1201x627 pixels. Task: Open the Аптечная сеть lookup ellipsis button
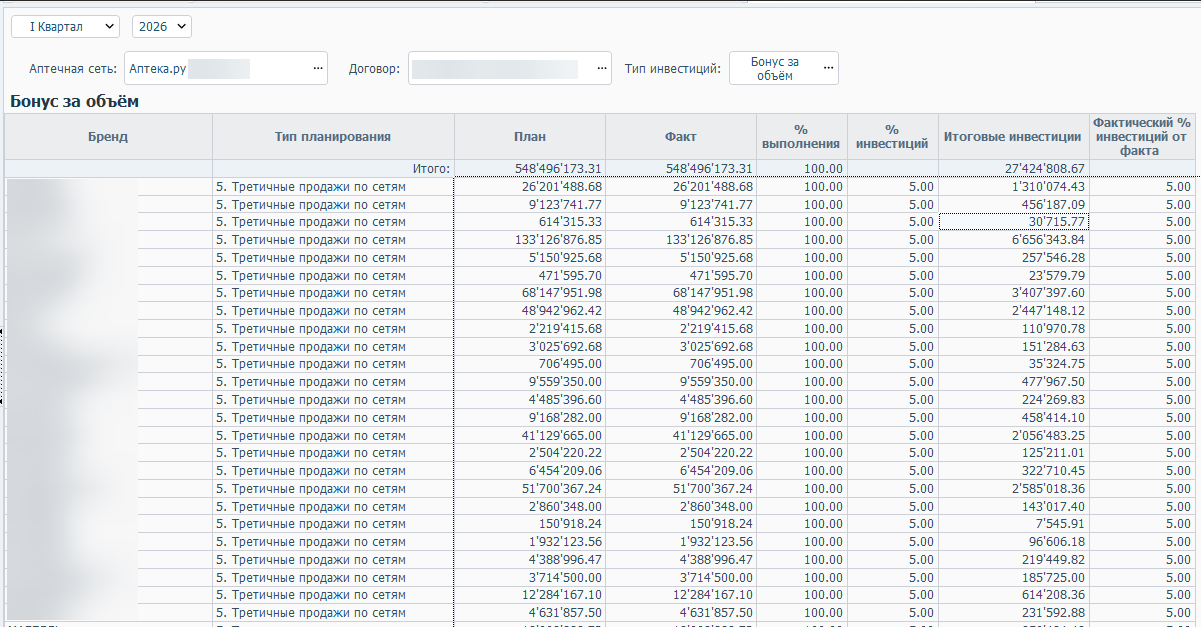tap(318, 69)
